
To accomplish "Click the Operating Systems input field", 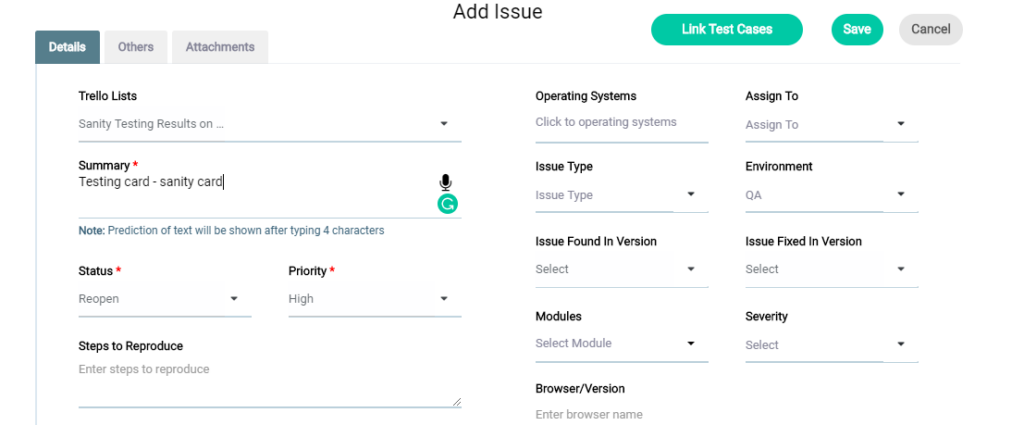I will pos(621,123).
